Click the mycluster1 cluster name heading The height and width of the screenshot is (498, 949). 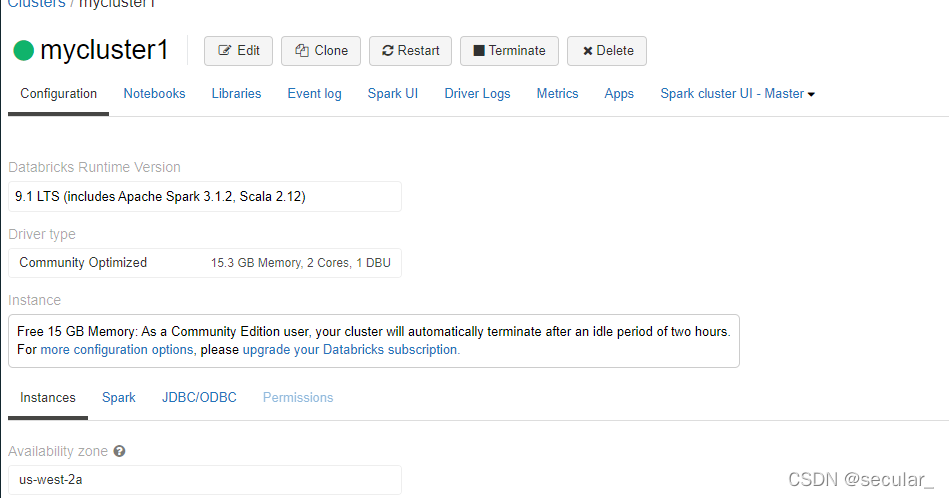(104, 50)
